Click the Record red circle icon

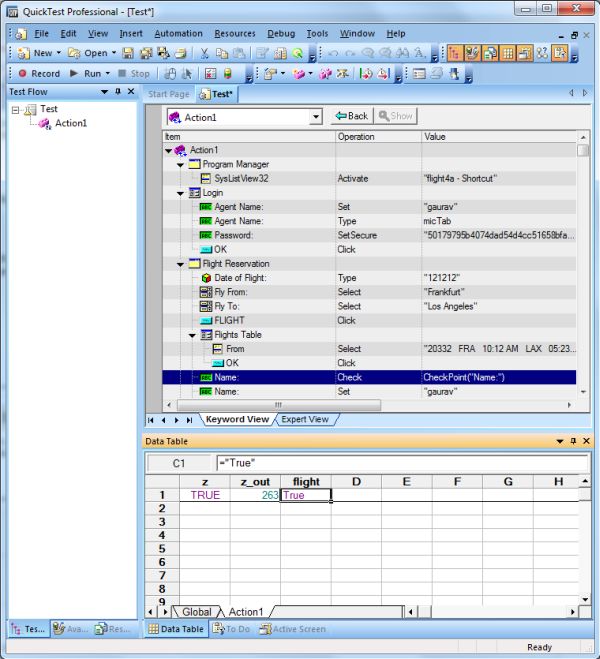[23, 74]
